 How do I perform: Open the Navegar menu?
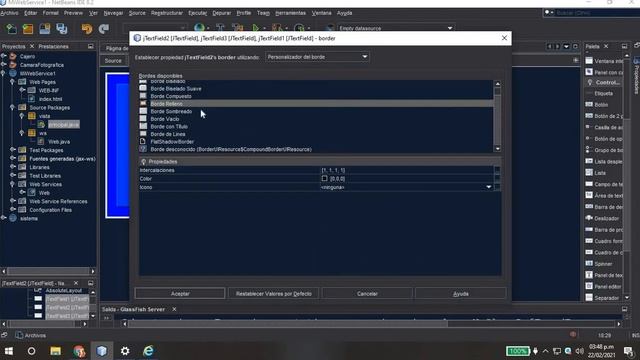tap(113, 13)
